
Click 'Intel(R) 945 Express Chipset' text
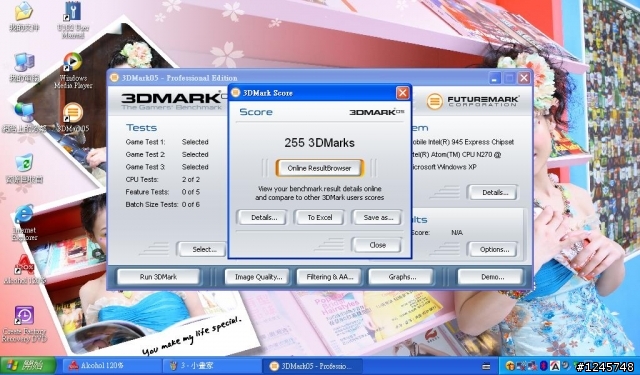point(471,142)
